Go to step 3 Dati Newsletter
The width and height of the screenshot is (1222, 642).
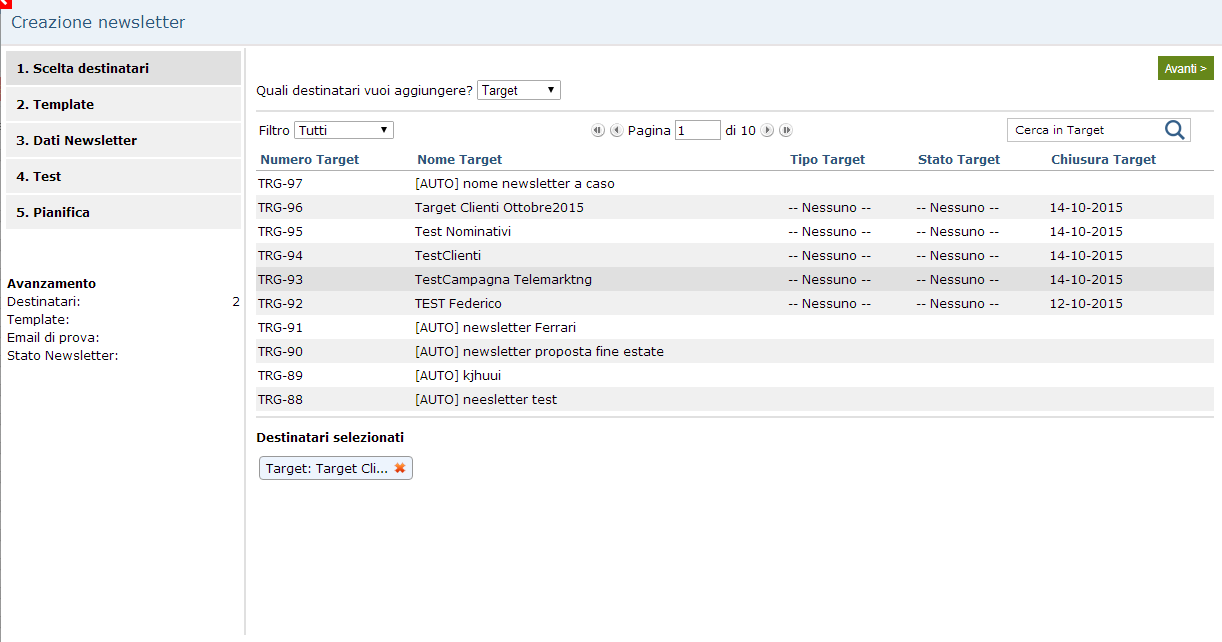coord(123,140)
